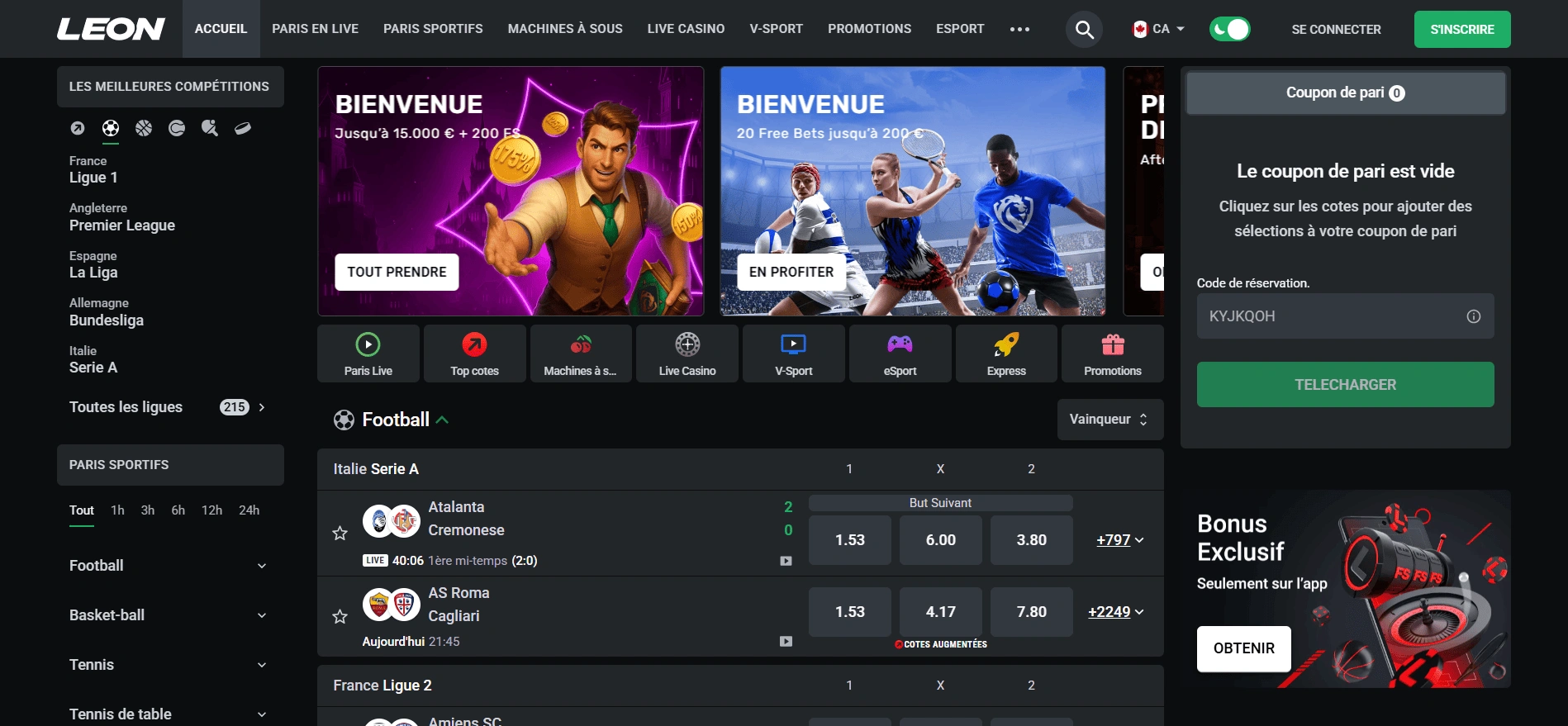Open the Coupon de pari header
The height and width of the screenshot is (726, 1568).
(1345, 93)
